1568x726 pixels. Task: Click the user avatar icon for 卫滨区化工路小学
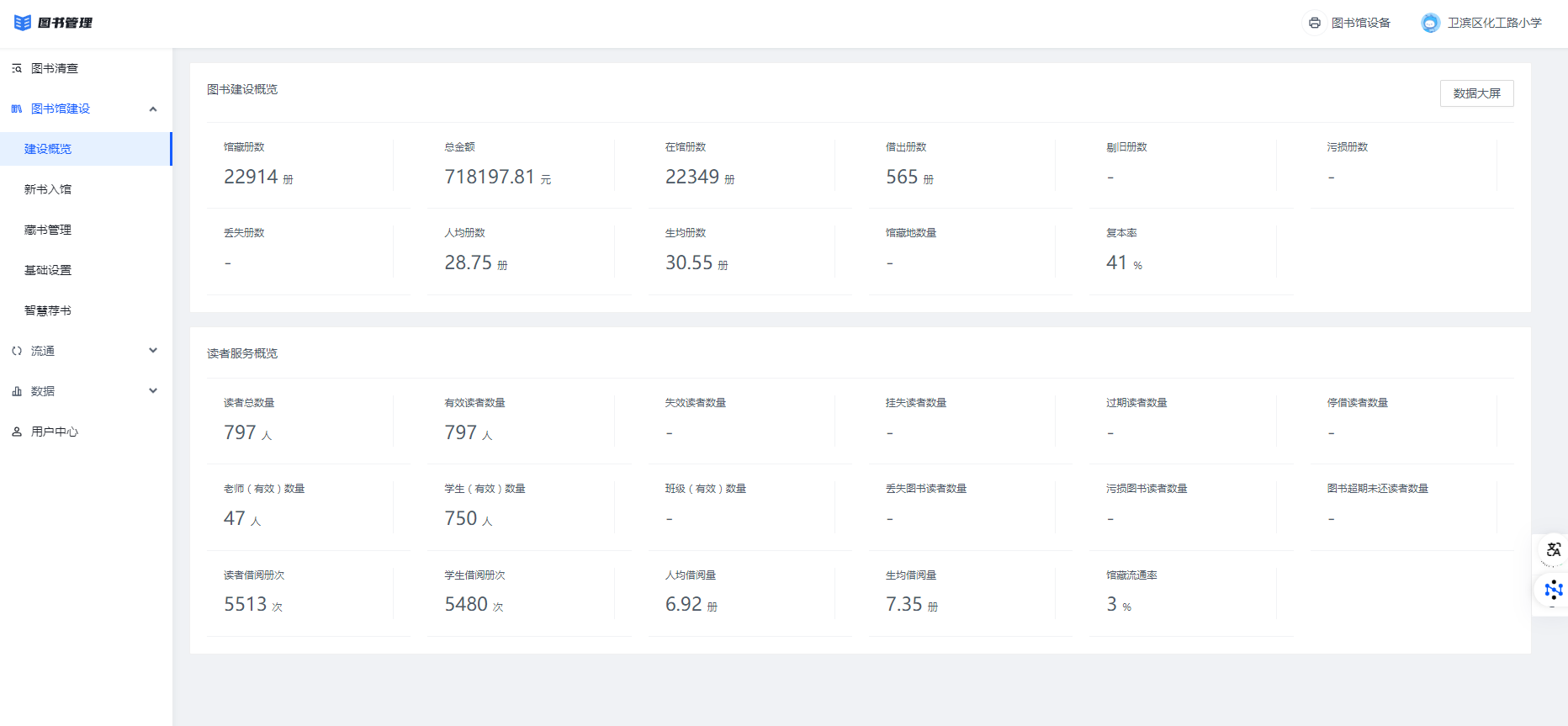click(1430, 23)
